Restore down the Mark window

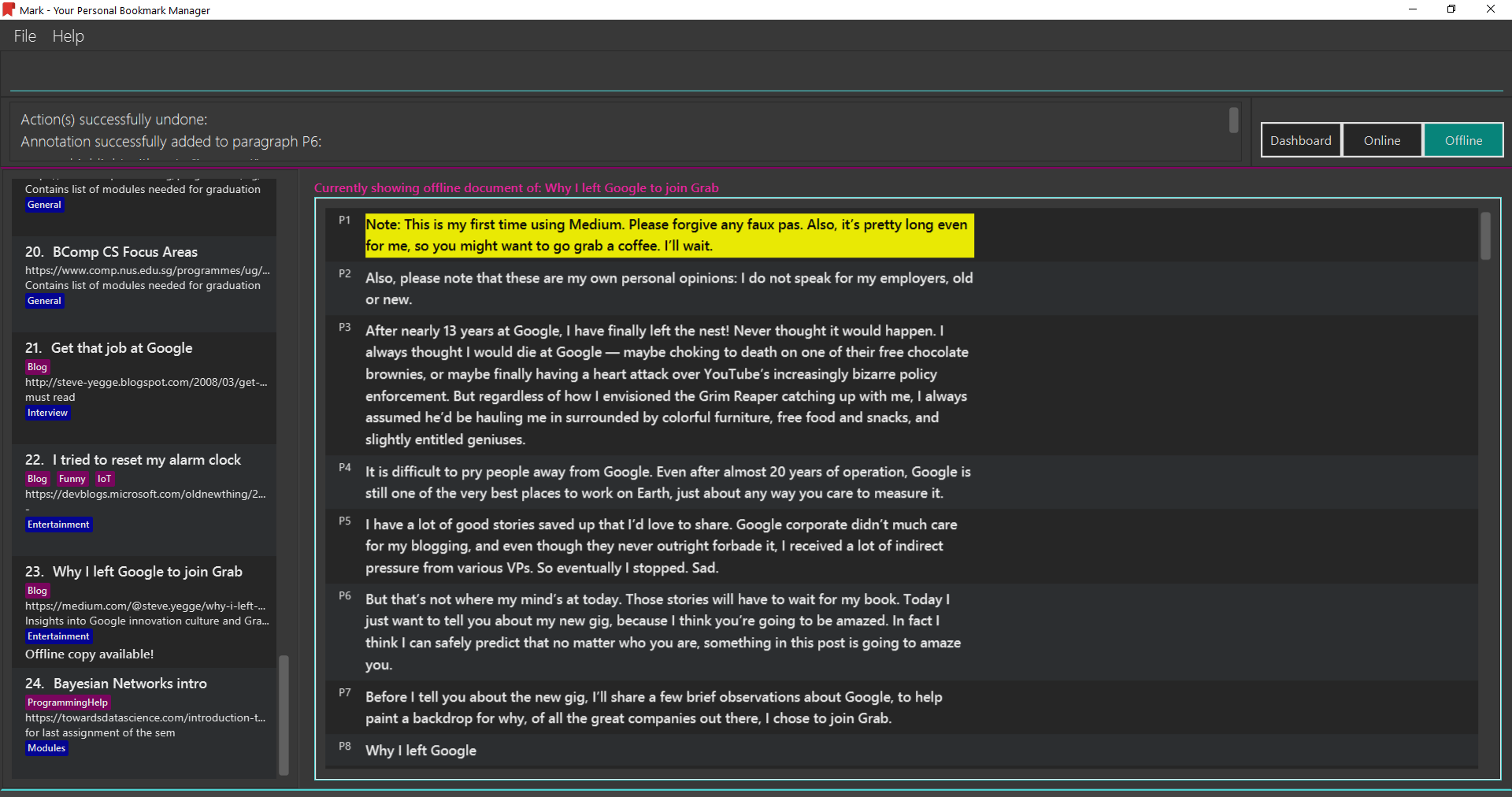1451,9
